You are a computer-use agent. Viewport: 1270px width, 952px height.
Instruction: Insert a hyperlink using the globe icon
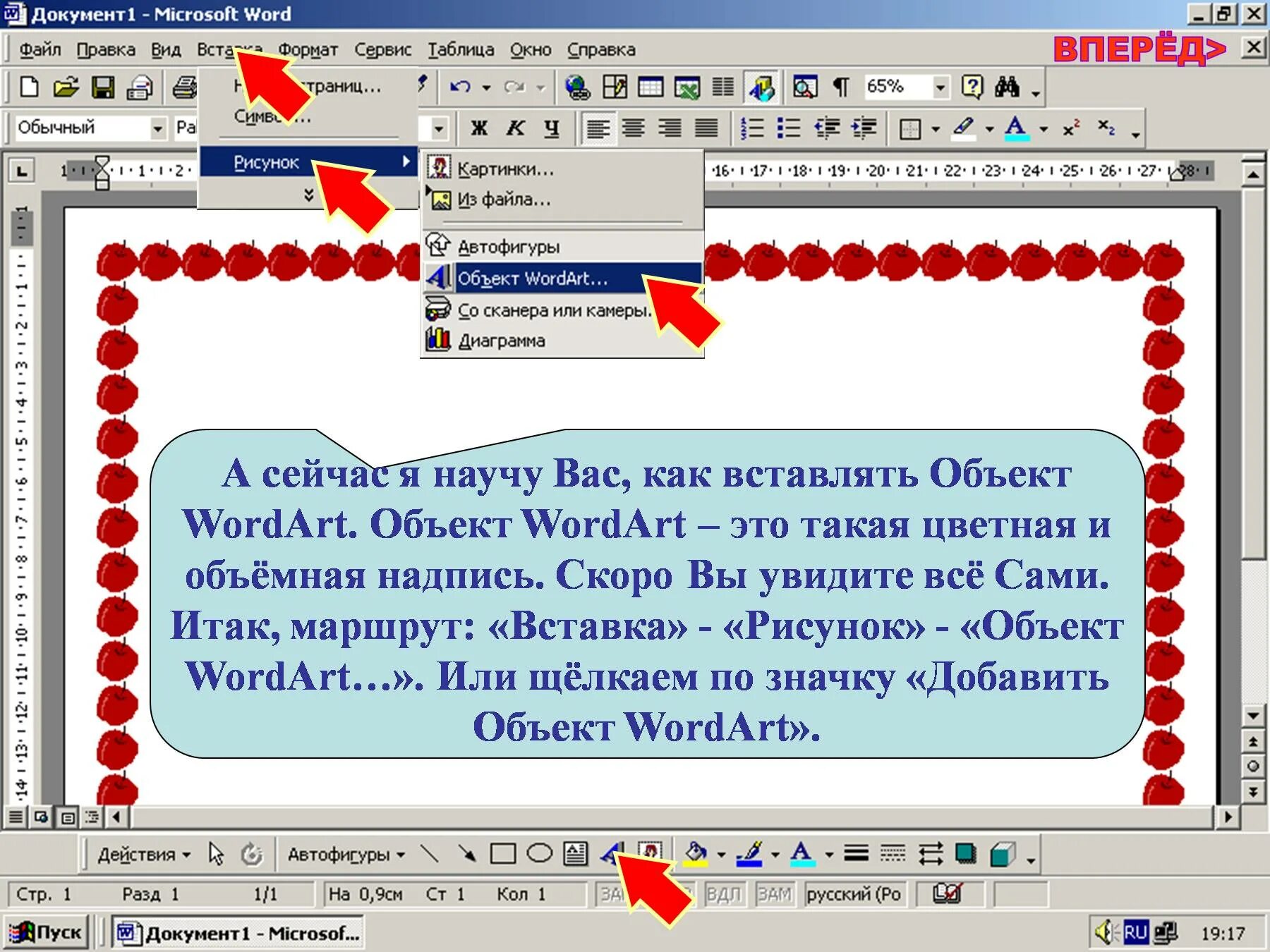(577, 87)
